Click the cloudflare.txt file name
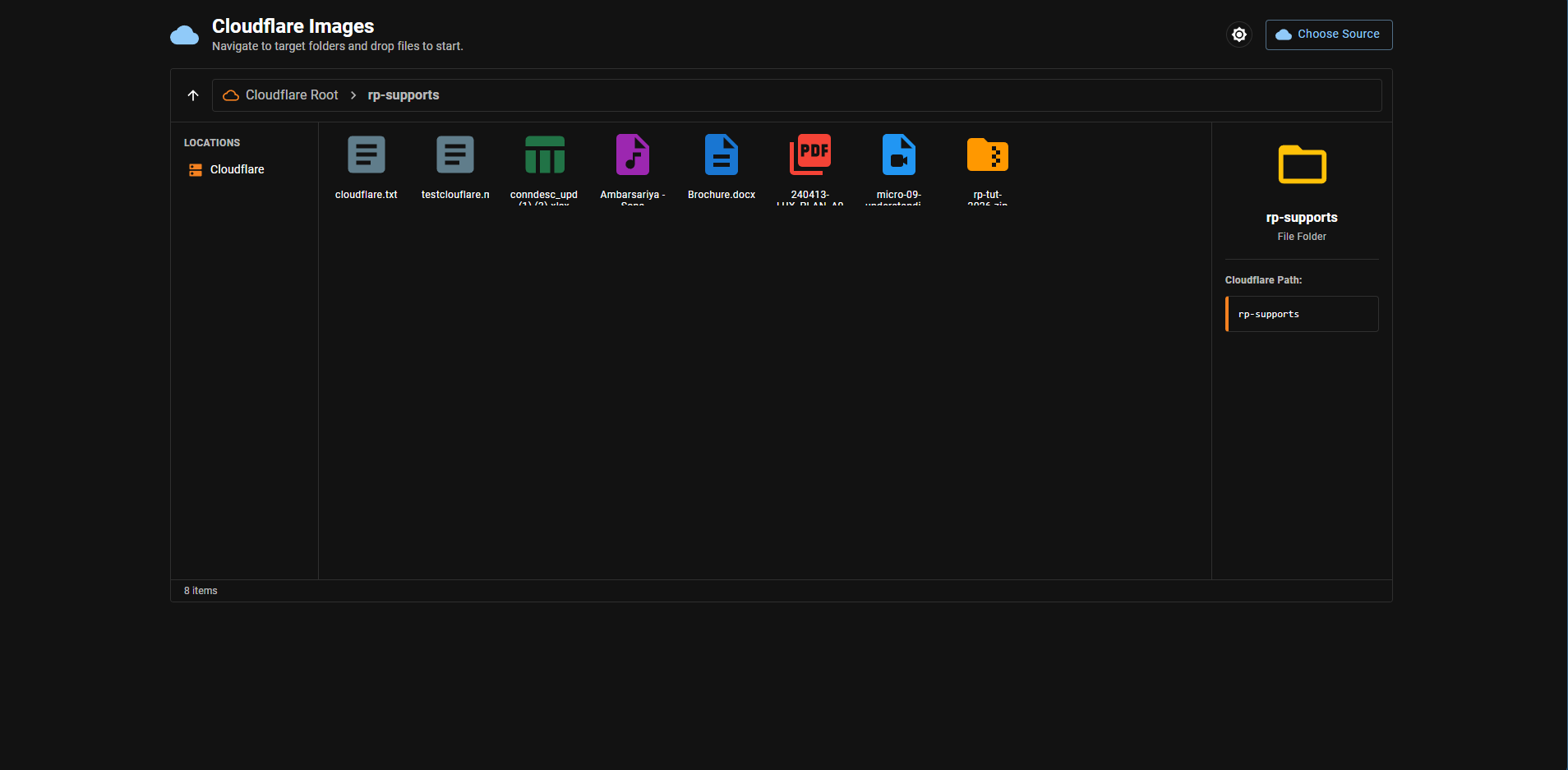Image resolution: width=1568 pixels, height=770 pixels. click(367, 195)
